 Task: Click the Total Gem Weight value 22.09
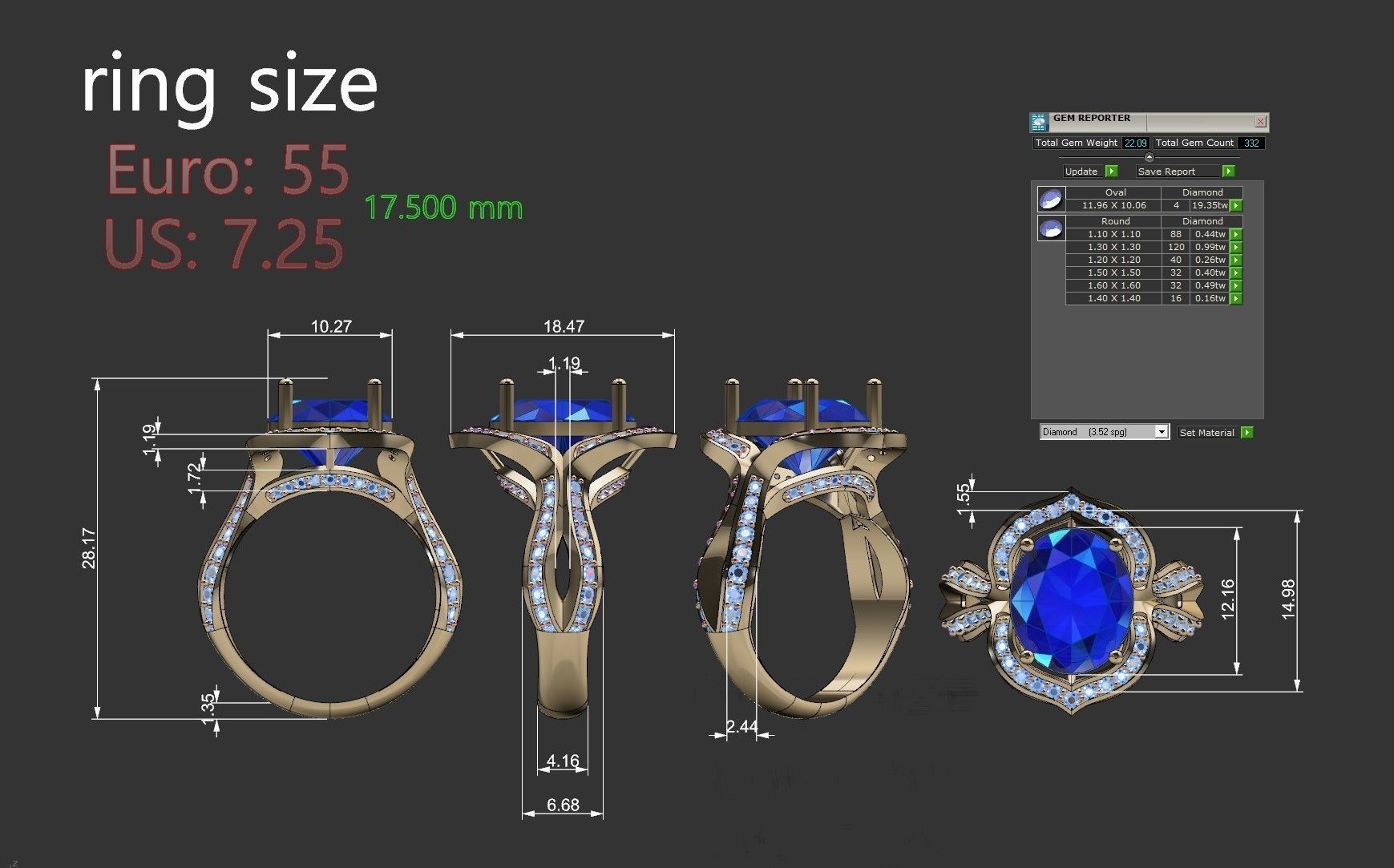click(1135, 143)
